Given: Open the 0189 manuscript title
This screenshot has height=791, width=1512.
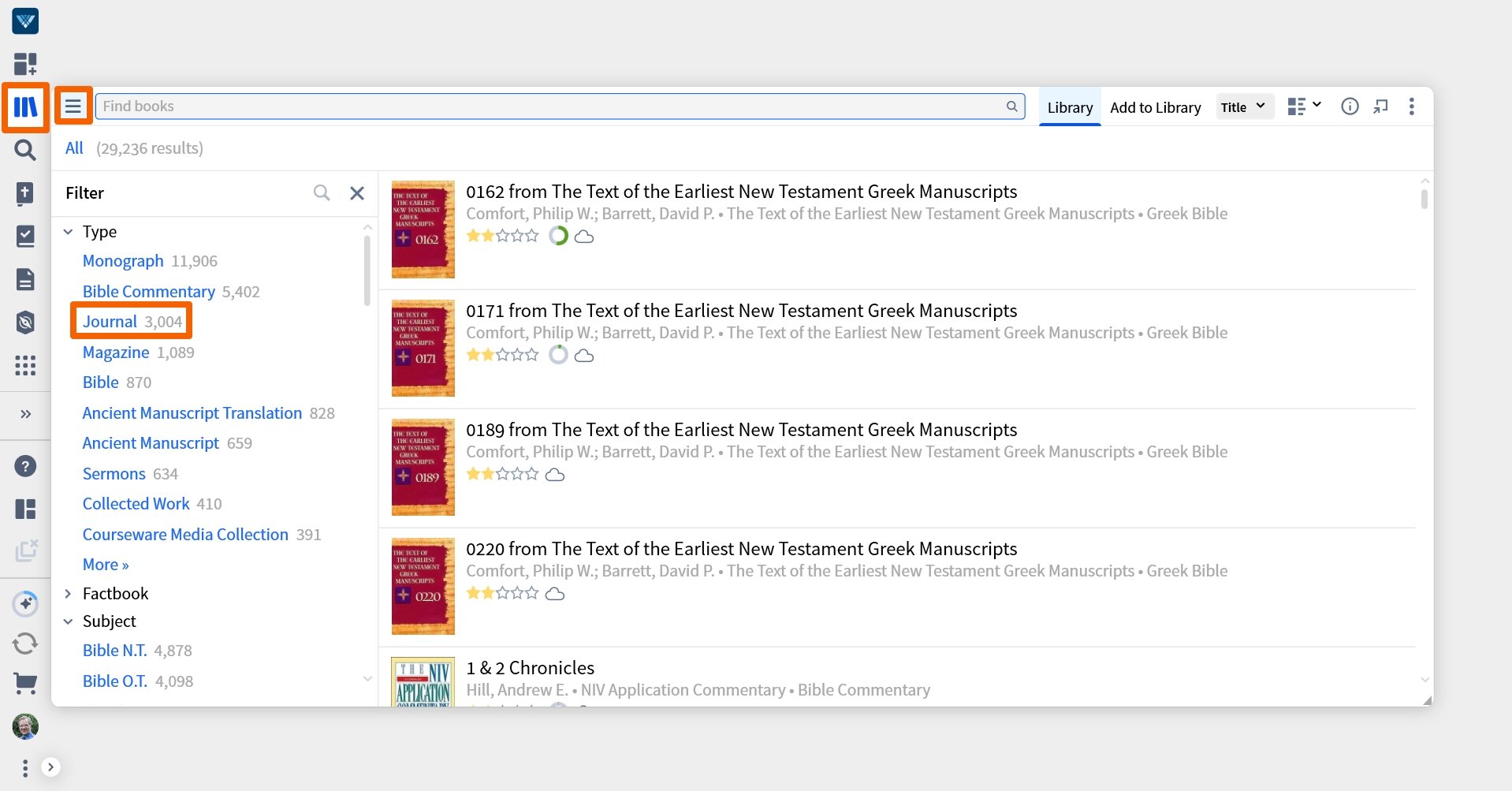Looking at the screenshot, I should pos(741,430).
